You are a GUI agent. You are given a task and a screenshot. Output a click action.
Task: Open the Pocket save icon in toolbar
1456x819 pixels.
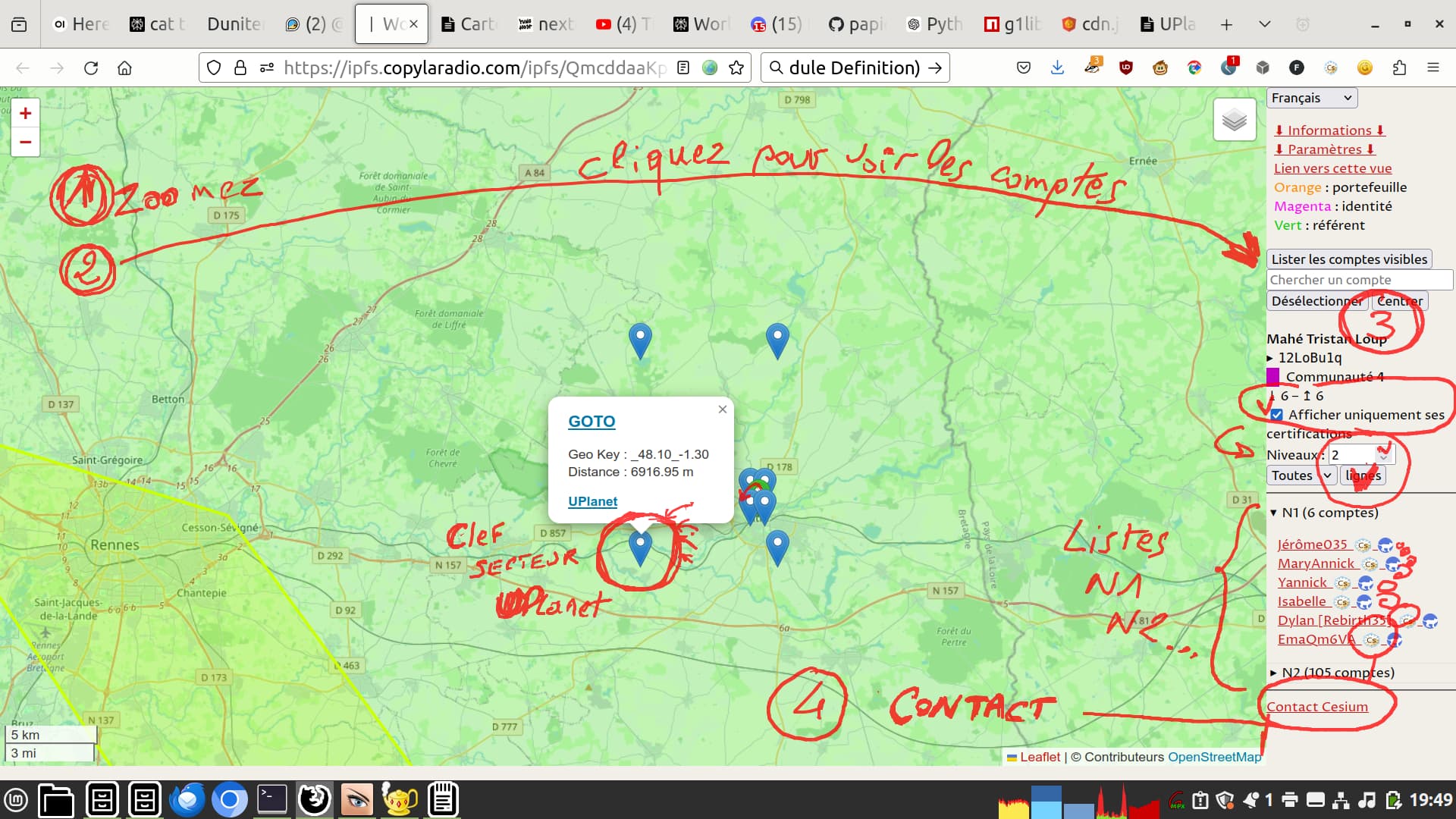[1024, 68]
